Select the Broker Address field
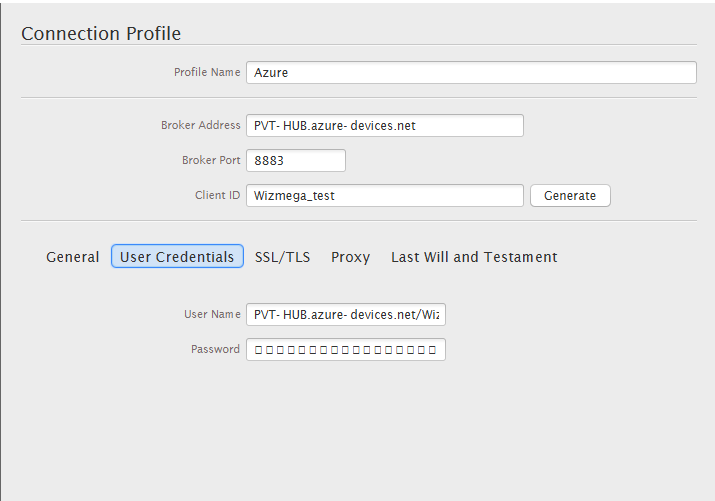 pos(384,125)
